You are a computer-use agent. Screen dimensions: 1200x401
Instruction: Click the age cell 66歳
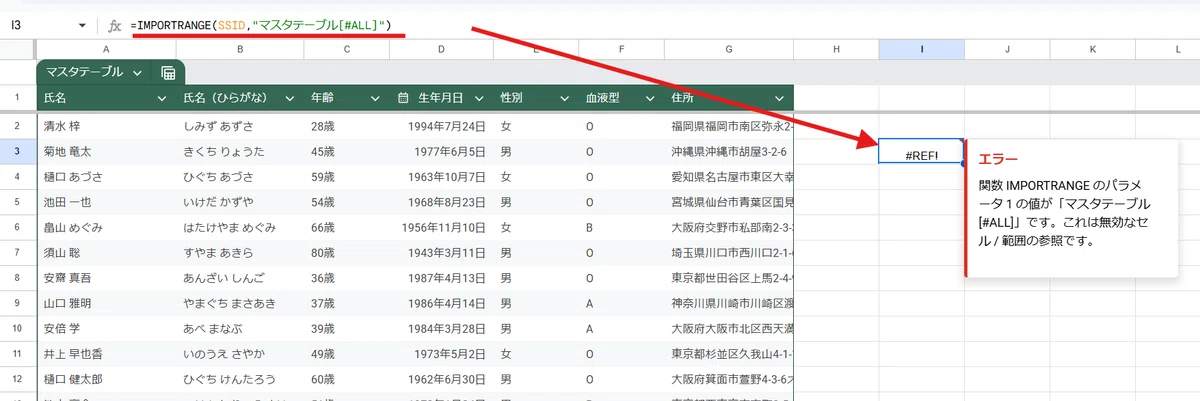tap(346, 227)
